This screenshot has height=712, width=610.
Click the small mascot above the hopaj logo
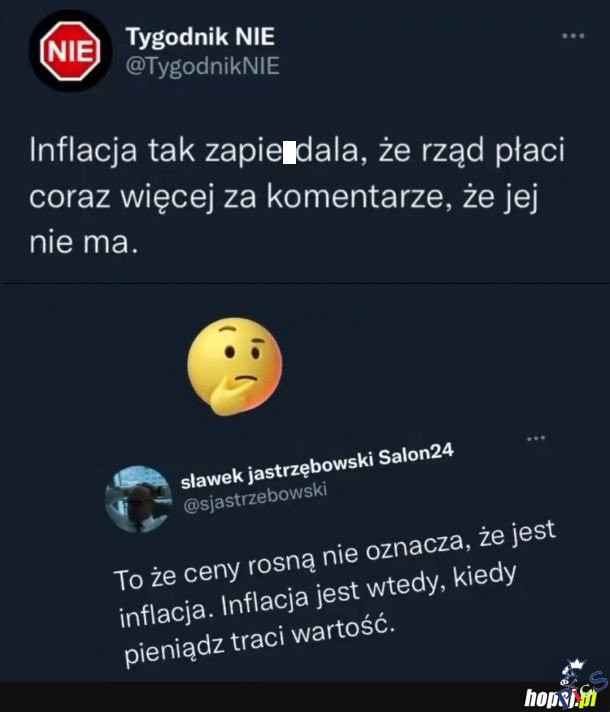[573, 674]
